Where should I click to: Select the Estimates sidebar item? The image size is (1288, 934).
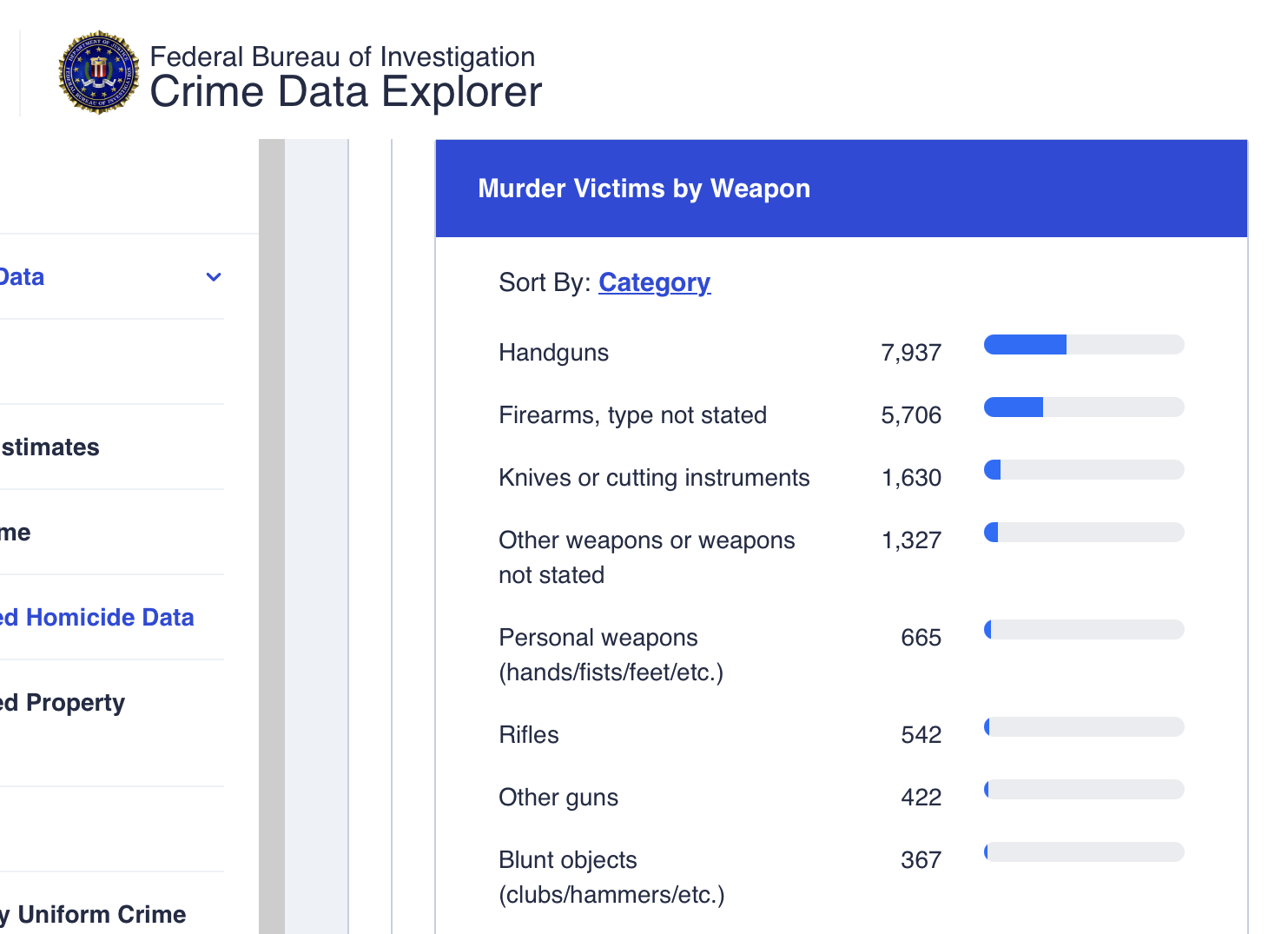[x=50, y=447]
